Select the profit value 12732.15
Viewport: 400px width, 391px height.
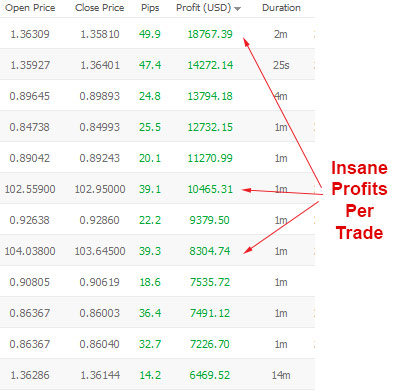pyautogui.click(x=210, y=127)
